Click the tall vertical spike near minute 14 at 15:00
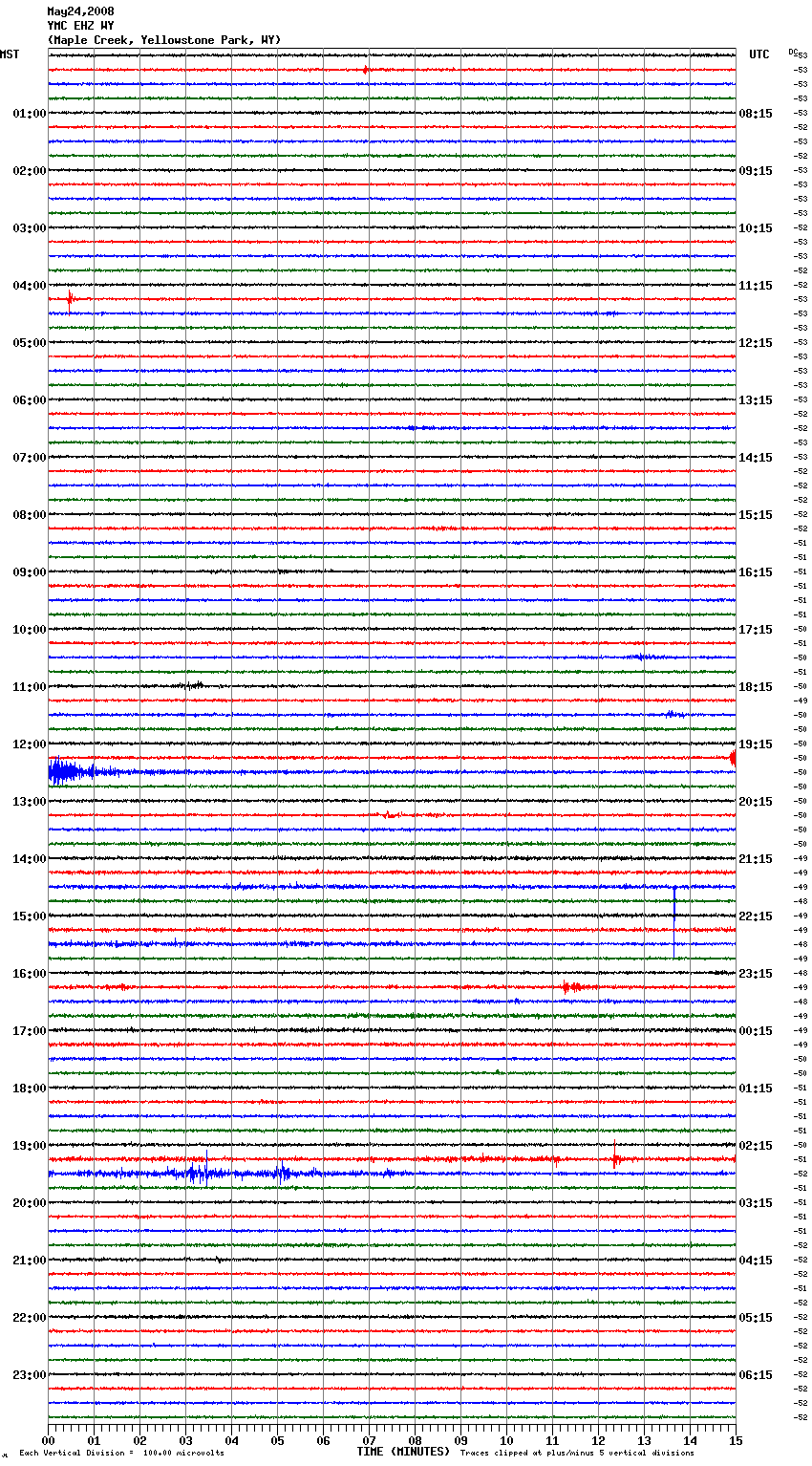This screenshot has height=1466, width=812. point(674,922)
